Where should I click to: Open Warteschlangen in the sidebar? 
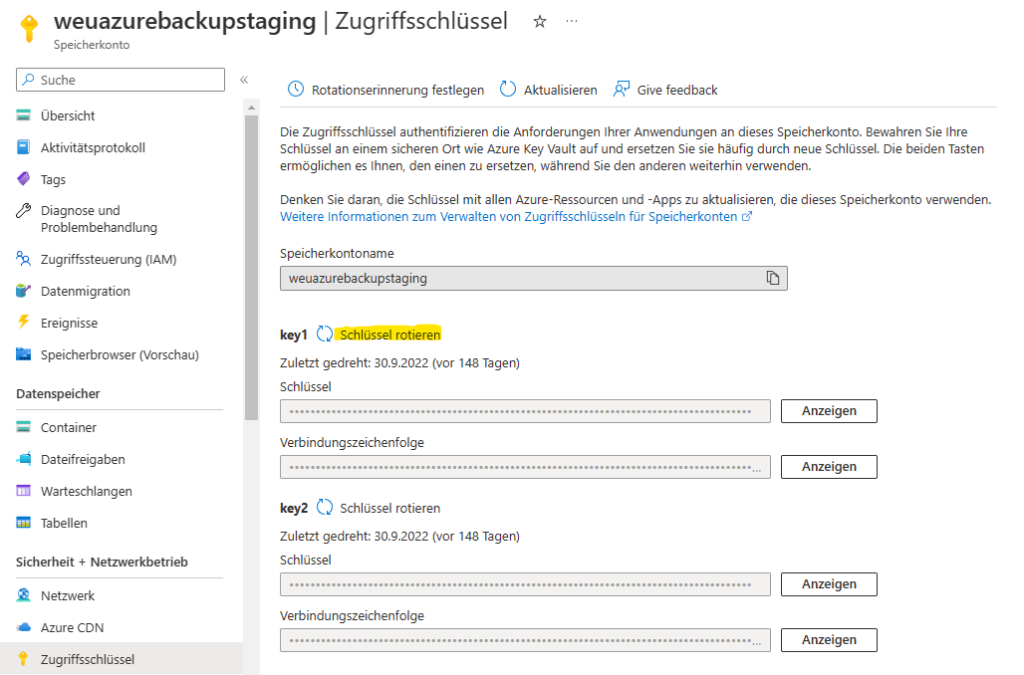[86, 491]
